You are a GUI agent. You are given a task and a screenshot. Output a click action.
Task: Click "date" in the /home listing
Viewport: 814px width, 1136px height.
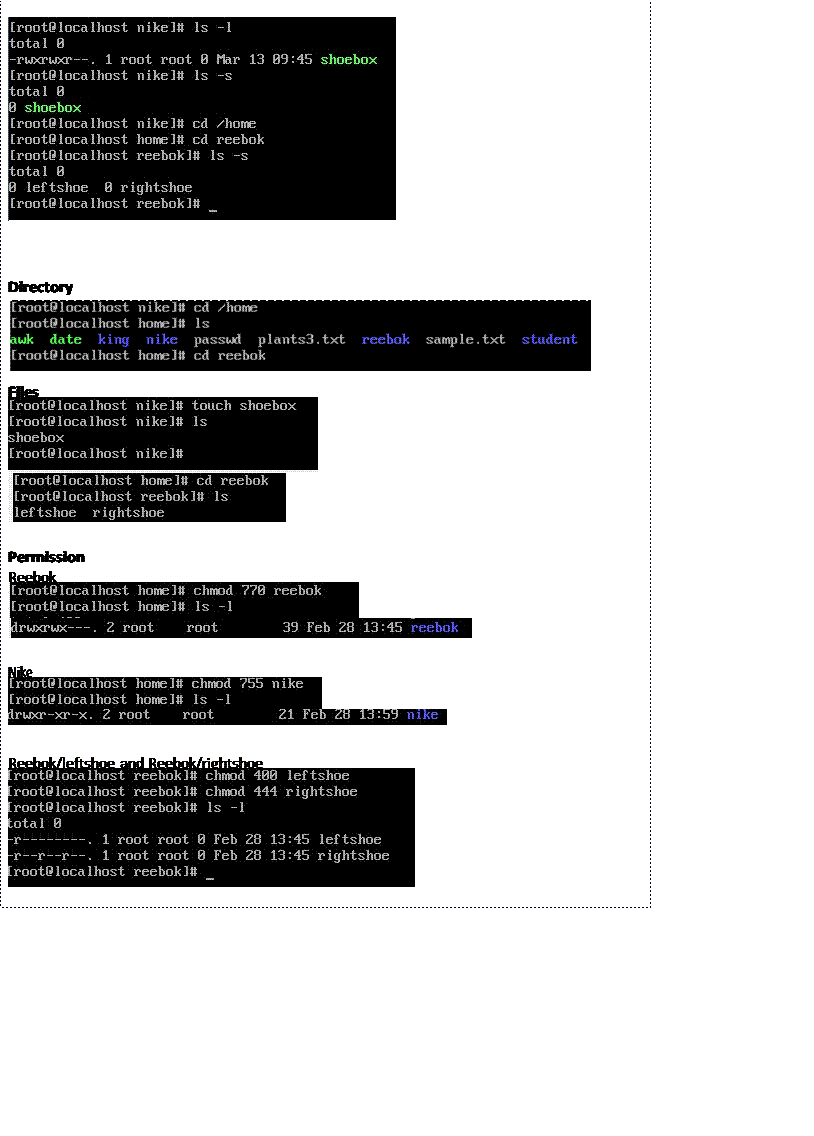pos(66,339)
